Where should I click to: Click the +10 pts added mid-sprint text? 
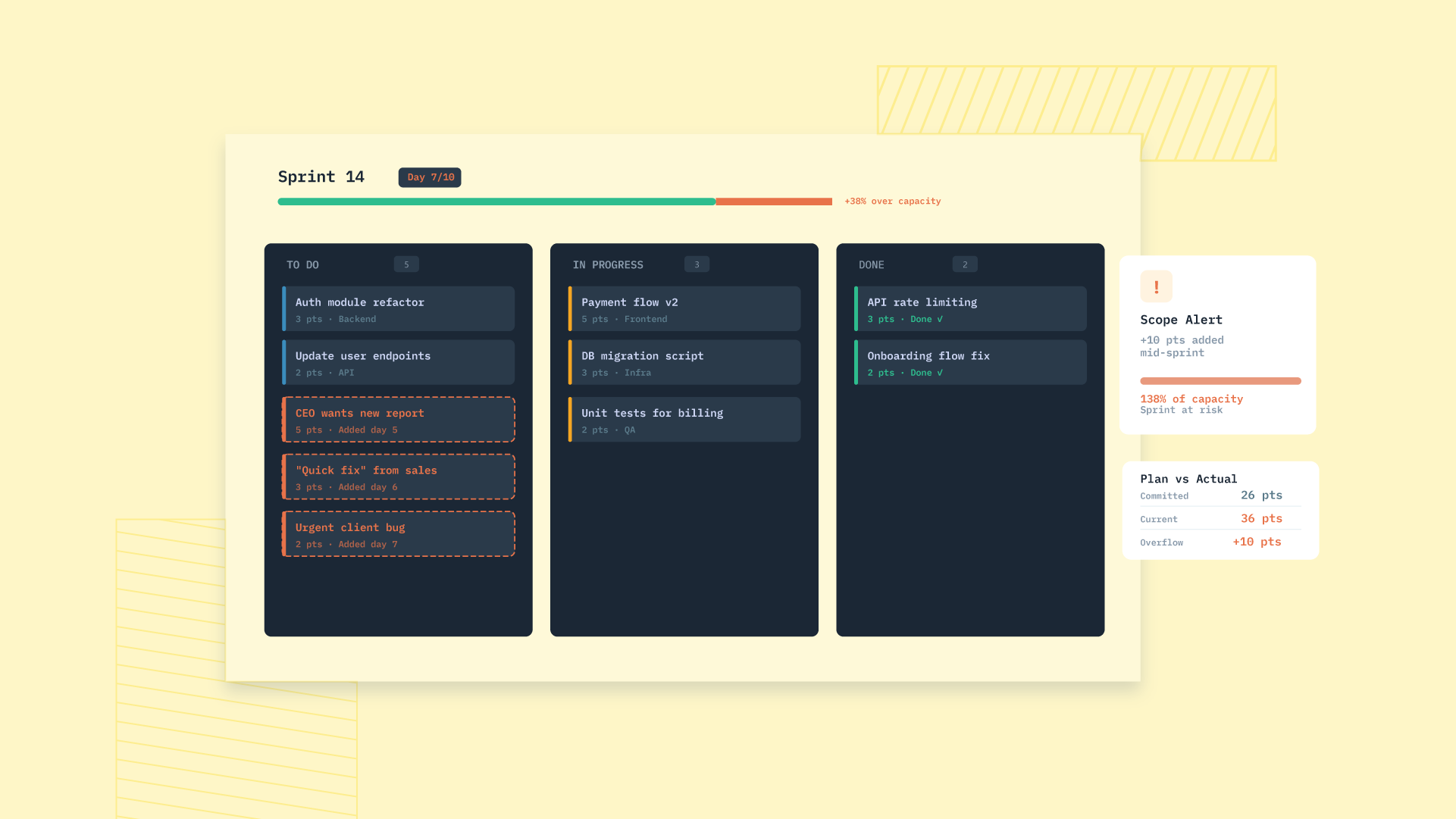coord(1182,346)
